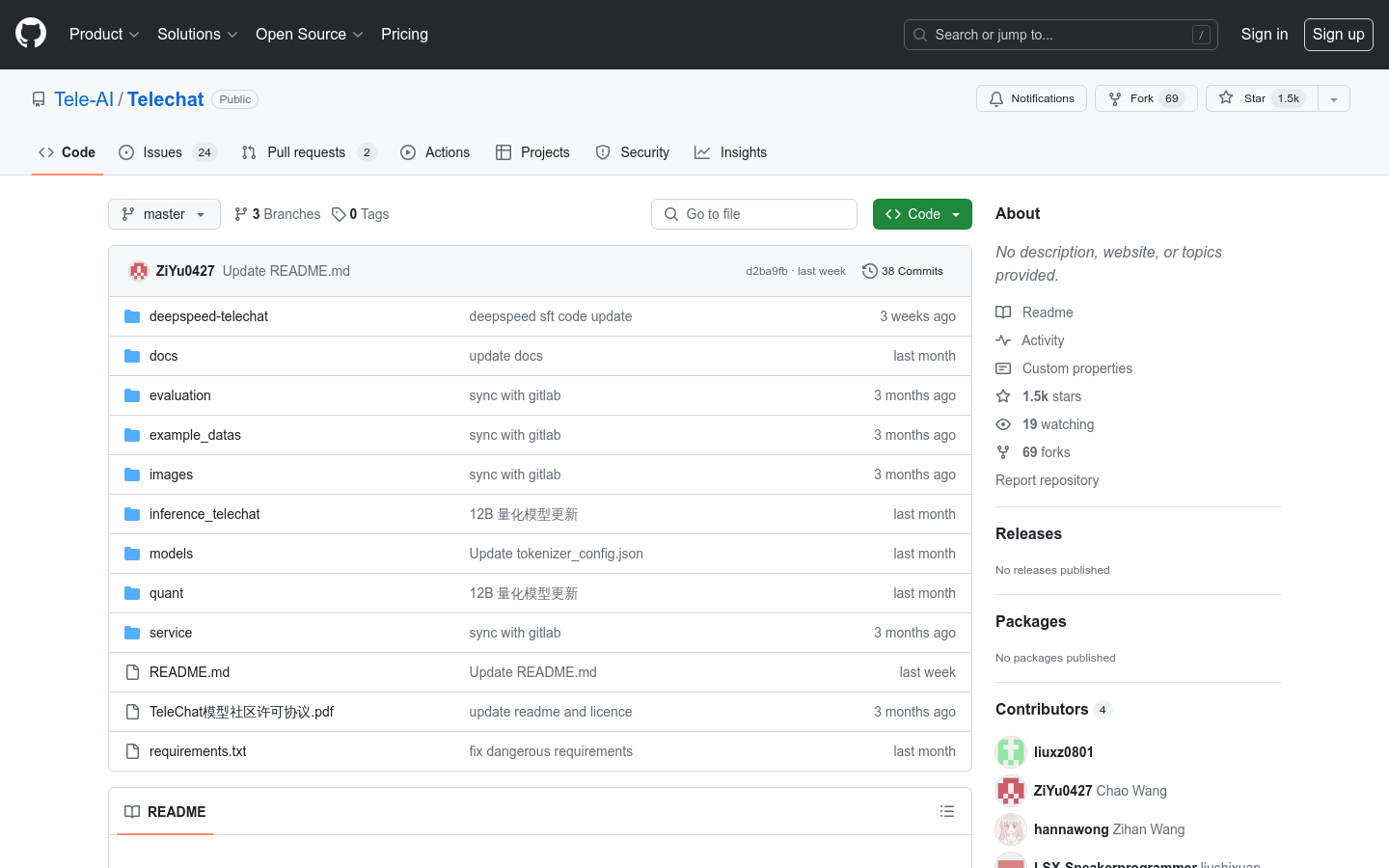Open the green Code dropdown
The width and height of the screenshot is (1389, 868).
[x=922, y=214]
